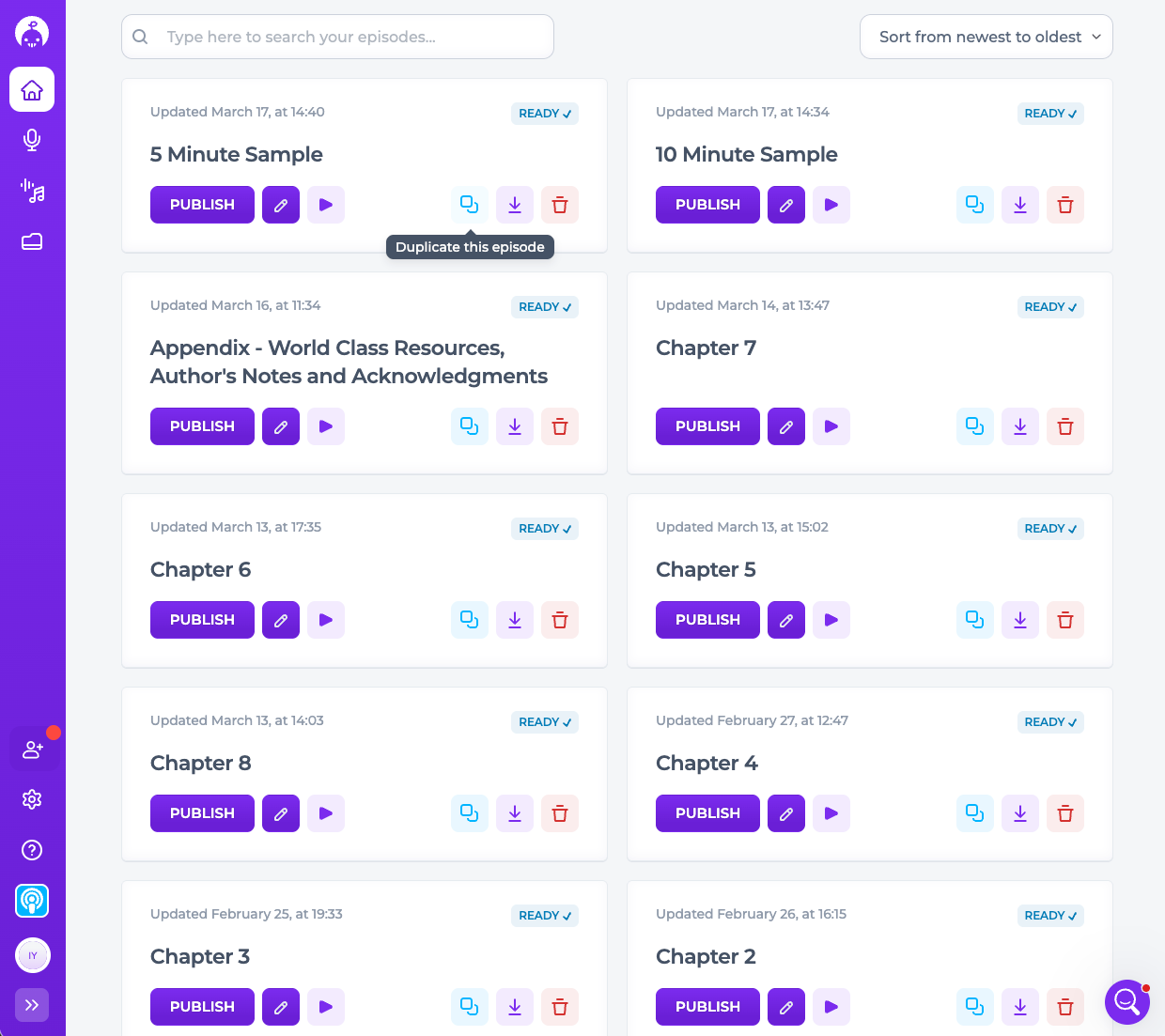Play the Chapter 4 episode

tap(831, 813)
